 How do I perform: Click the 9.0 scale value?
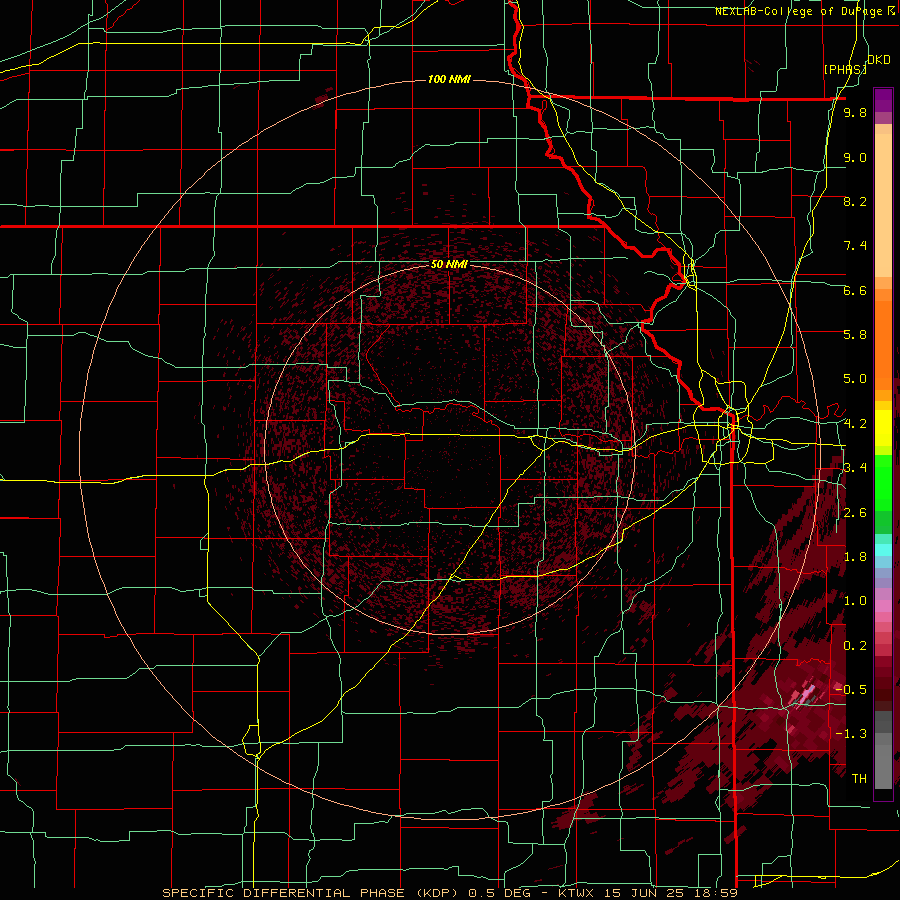(855, 157)
